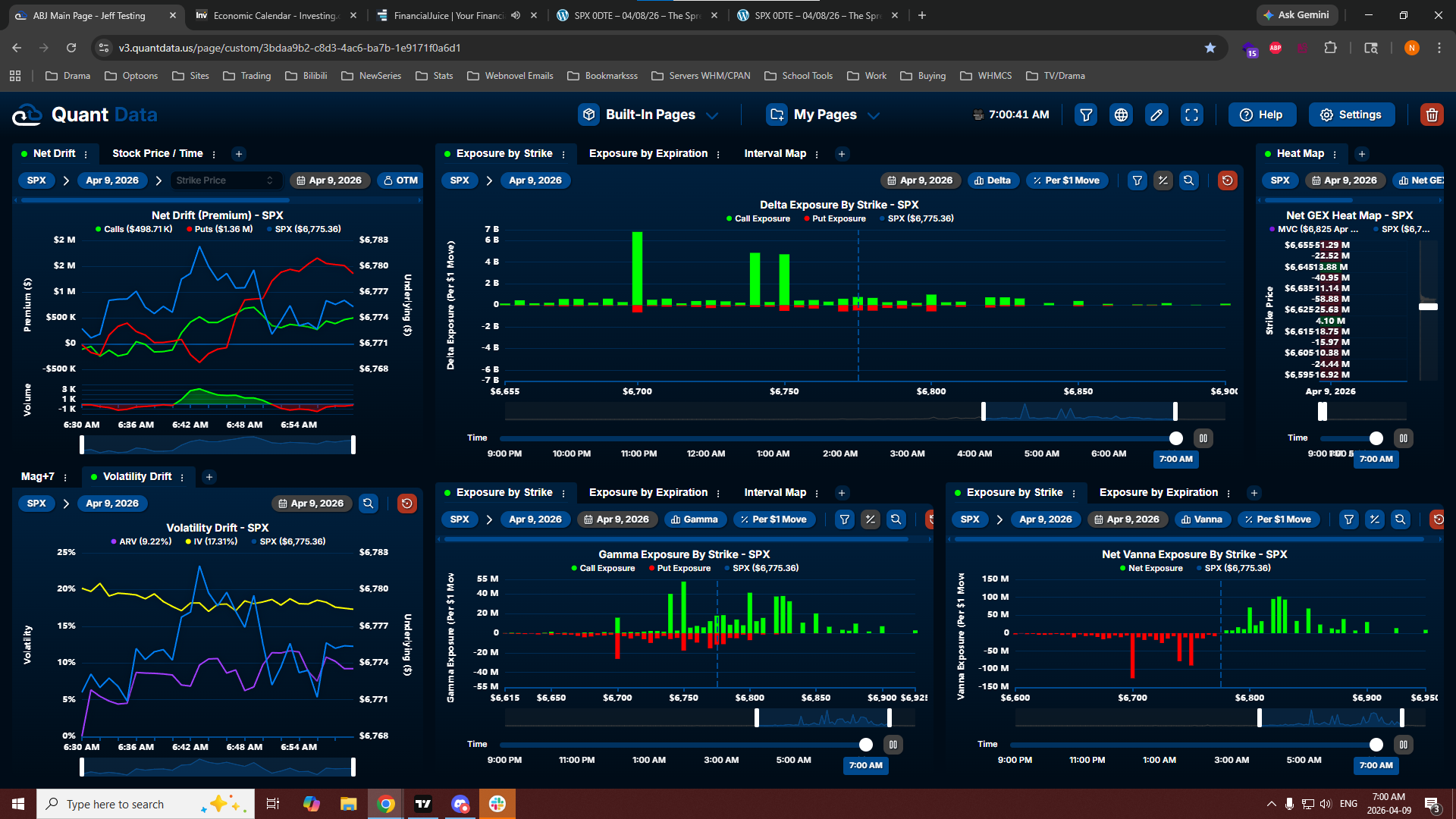Click the header filter funnel icon
Viewport: 1456px width, 819px height.
[1086, 115]
